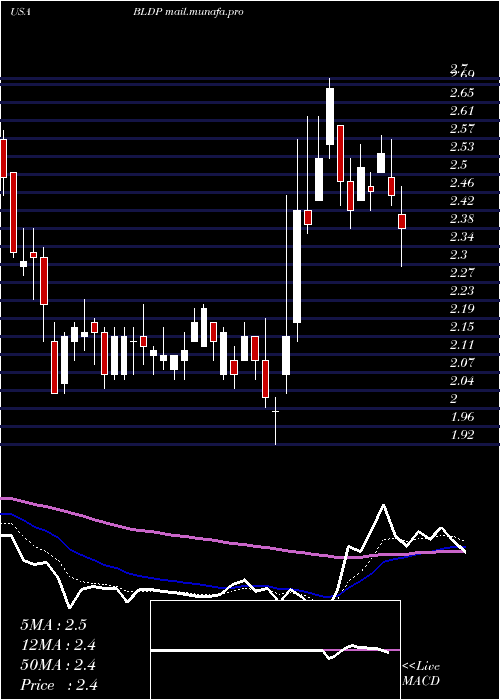Select the 2.65 price axis label
Viewport: 500px width, 700px height.
[x=462, y=93]
